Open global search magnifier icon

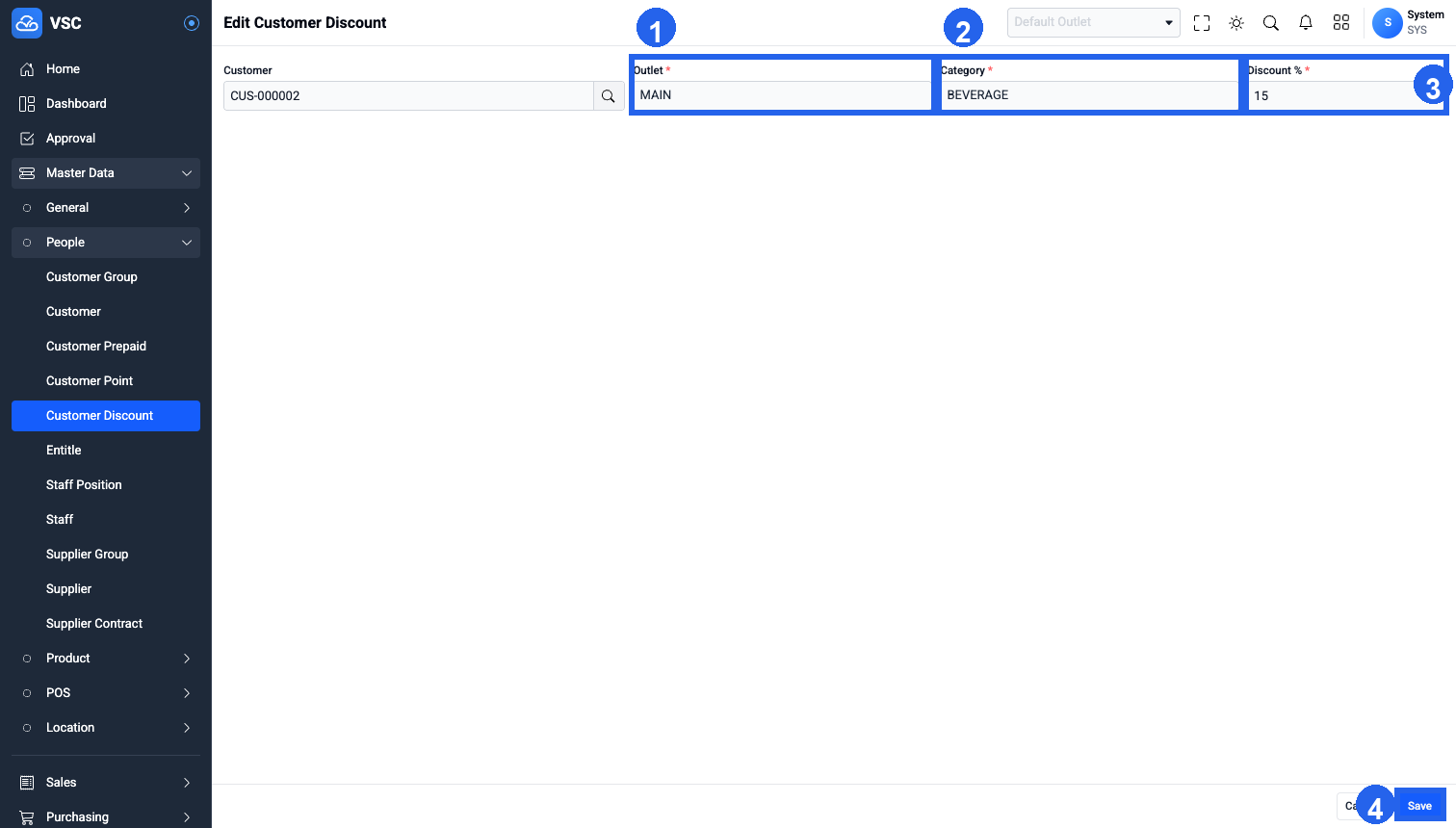tap(1271, 23)
